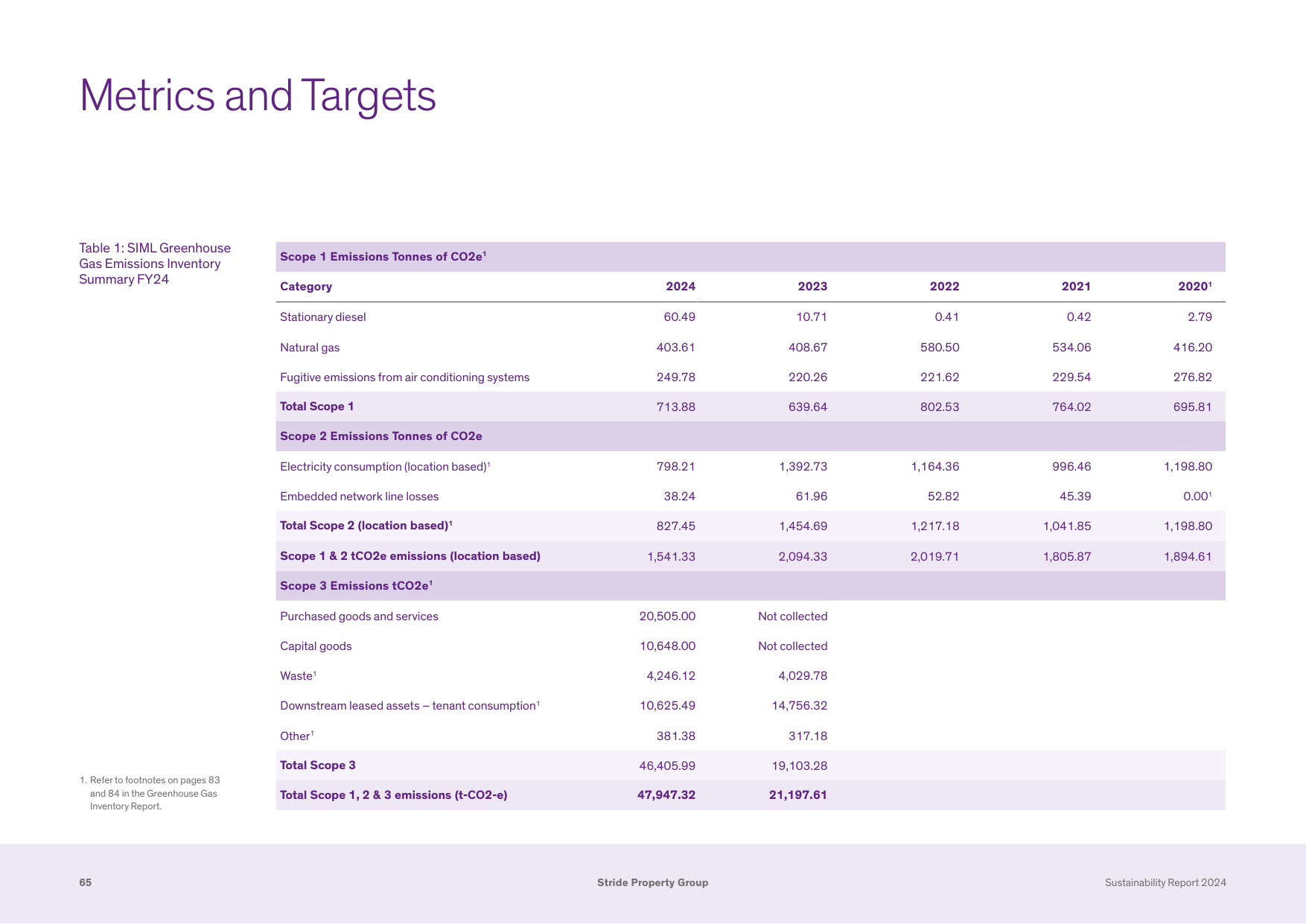Image resolution: width=1306 pixels, height=924 pixels.
Task: Click Total Scope 1 2024 value 713.88
Action: click(676, 407)
